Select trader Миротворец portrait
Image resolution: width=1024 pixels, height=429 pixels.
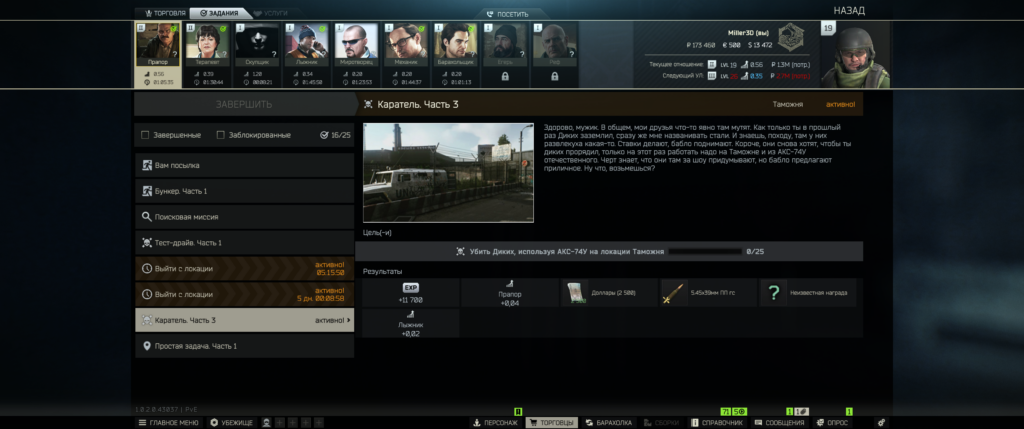coord(357,45)
